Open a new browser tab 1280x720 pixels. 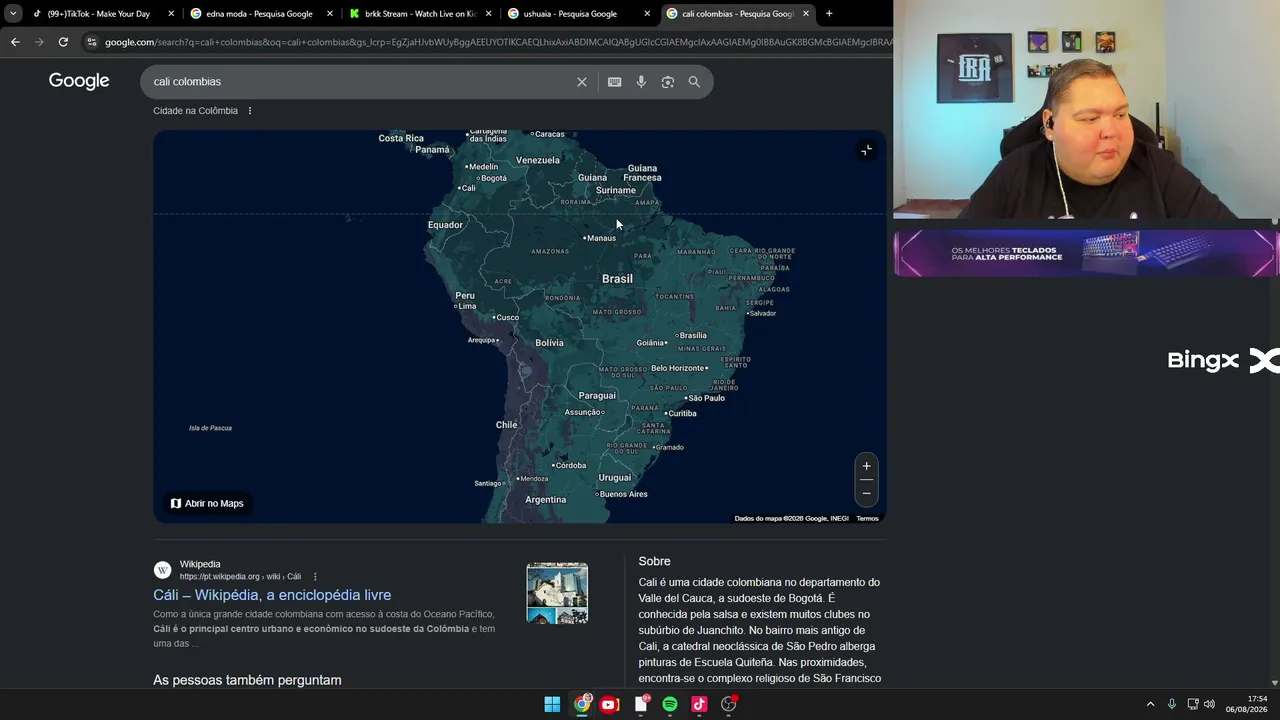829,14
